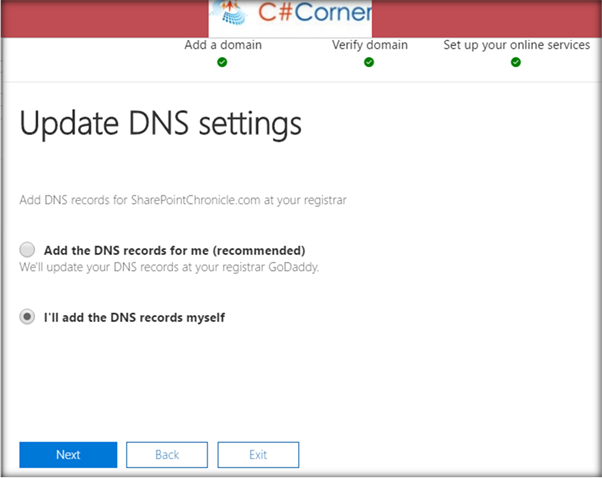Click the 'Update DNS settings' heading
Screen dimensions: 602x478
160,124
